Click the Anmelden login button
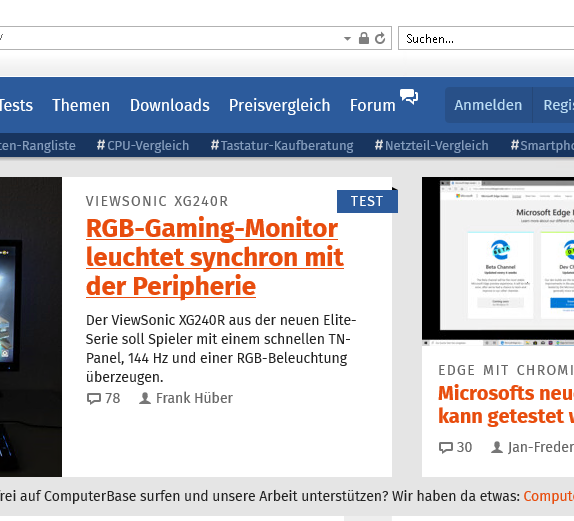Viewport: 574px width, 521px height. pyautogui.click(x=488, y=105)
